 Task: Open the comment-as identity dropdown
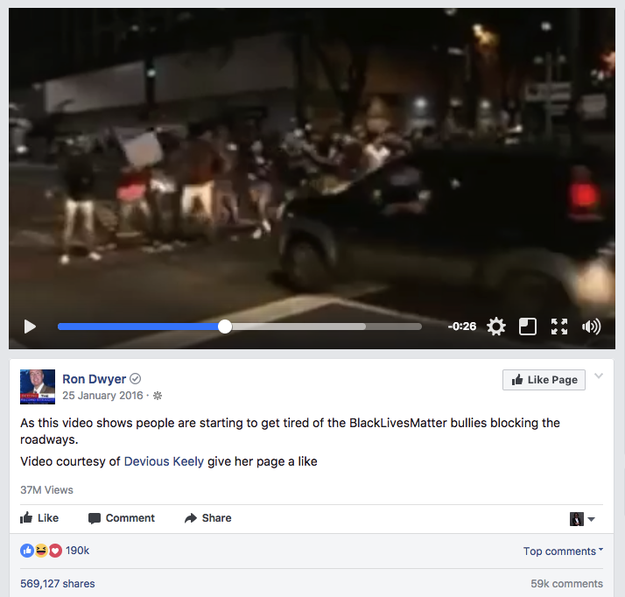[x=582, y=519]
